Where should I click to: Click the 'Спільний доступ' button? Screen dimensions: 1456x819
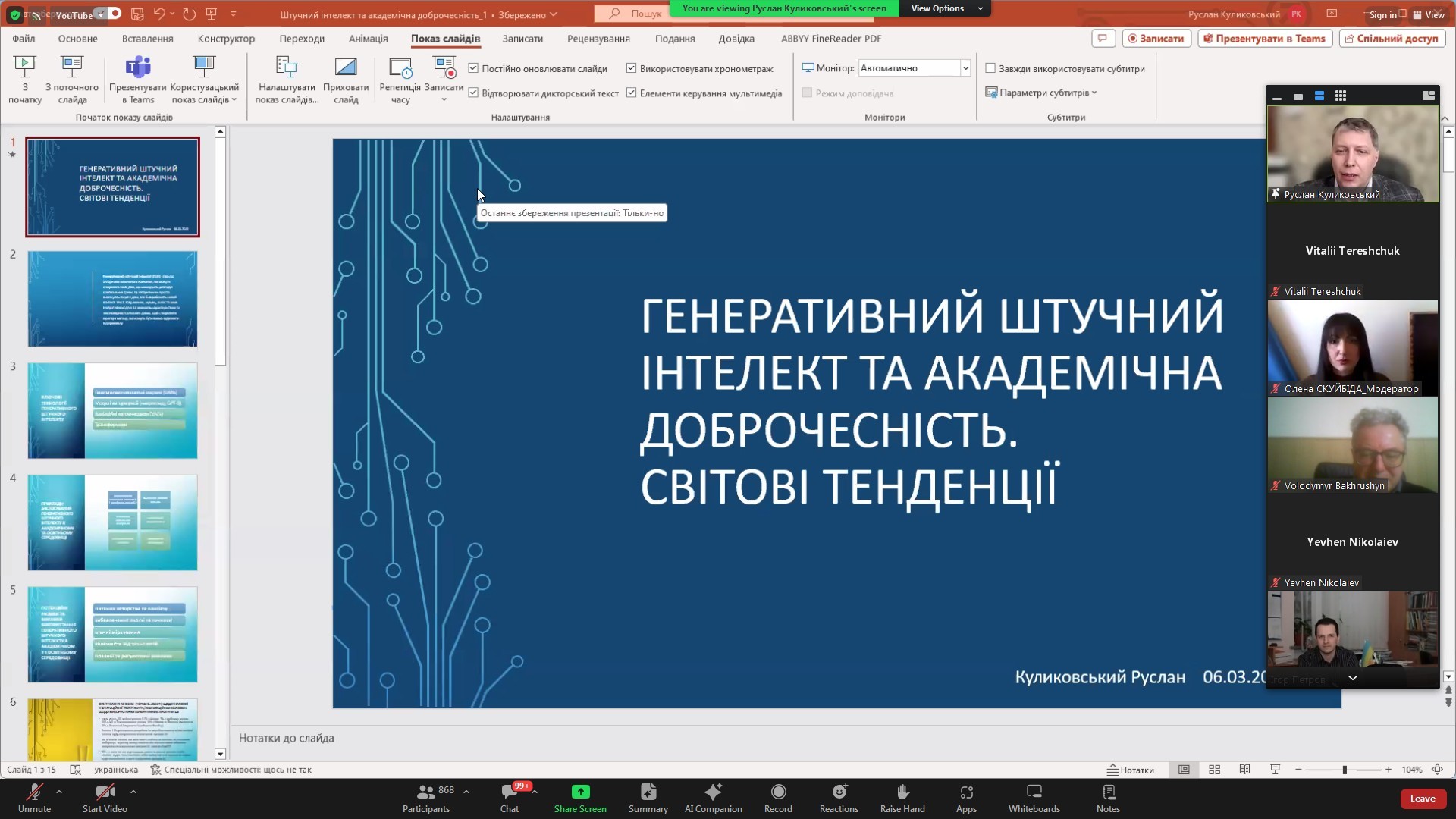pos(1391,39)
